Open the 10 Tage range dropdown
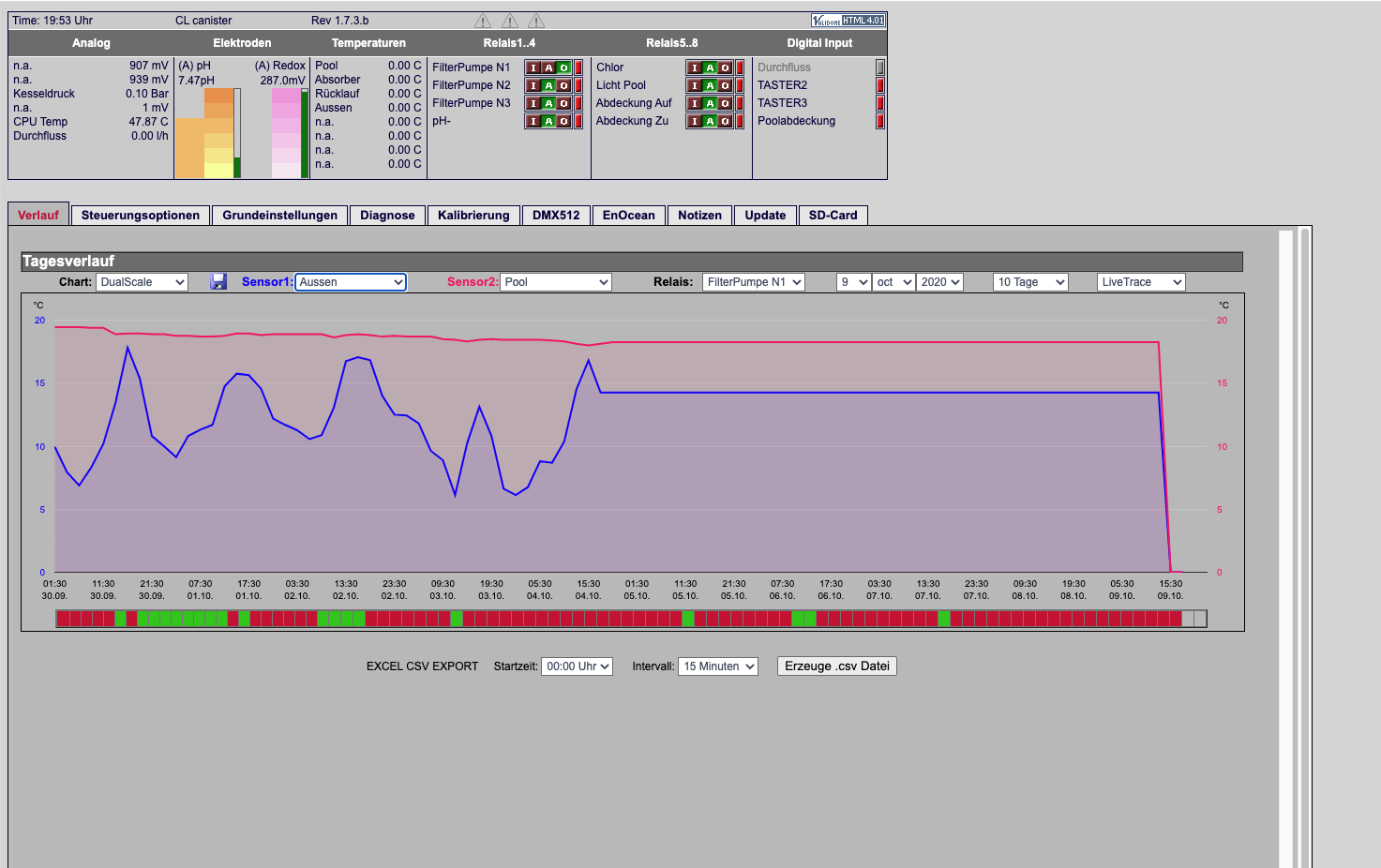Screen dimensions: 1381x868 (1030, 282)
